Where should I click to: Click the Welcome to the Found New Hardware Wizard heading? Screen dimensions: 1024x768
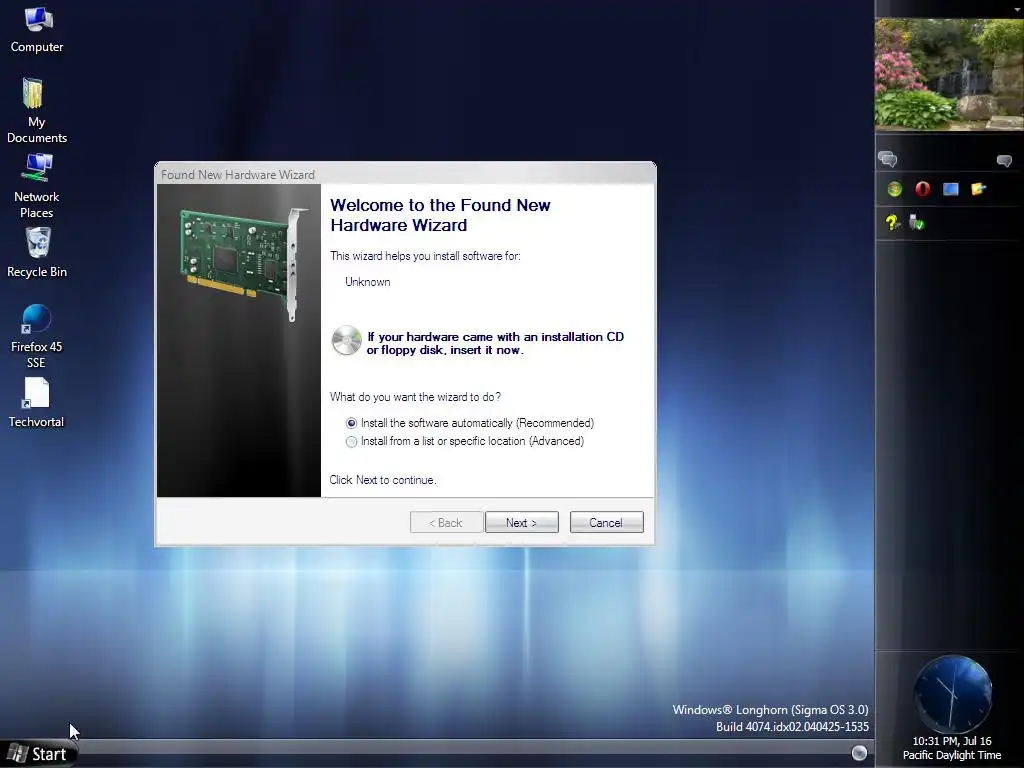[440, 215]
